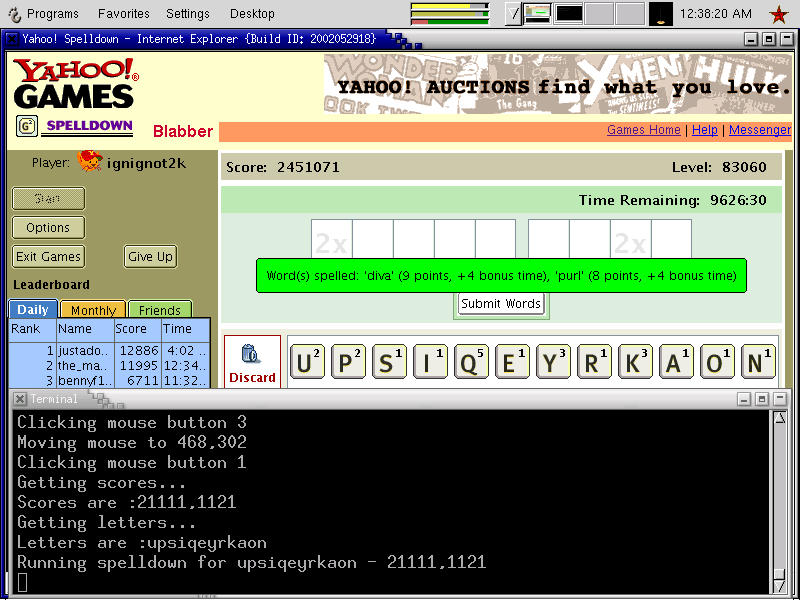
Task: Choose the K letter tile
Action: tap(635, 362)
